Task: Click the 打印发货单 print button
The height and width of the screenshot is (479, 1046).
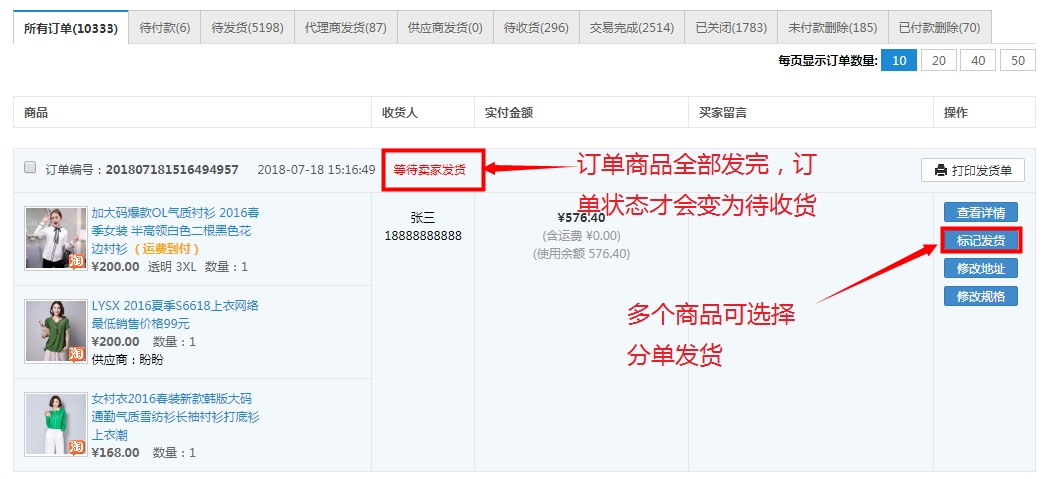Action: click(x=973, y=170)
